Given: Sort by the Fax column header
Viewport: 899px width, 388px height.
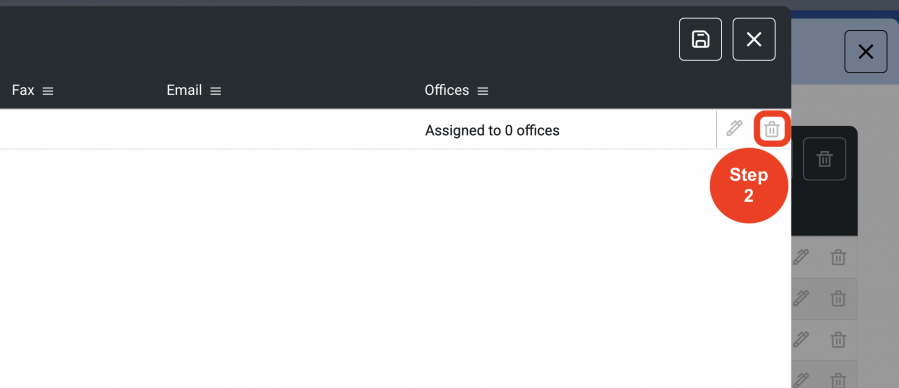Looking at the screenshot, I should tap(23, 91).
